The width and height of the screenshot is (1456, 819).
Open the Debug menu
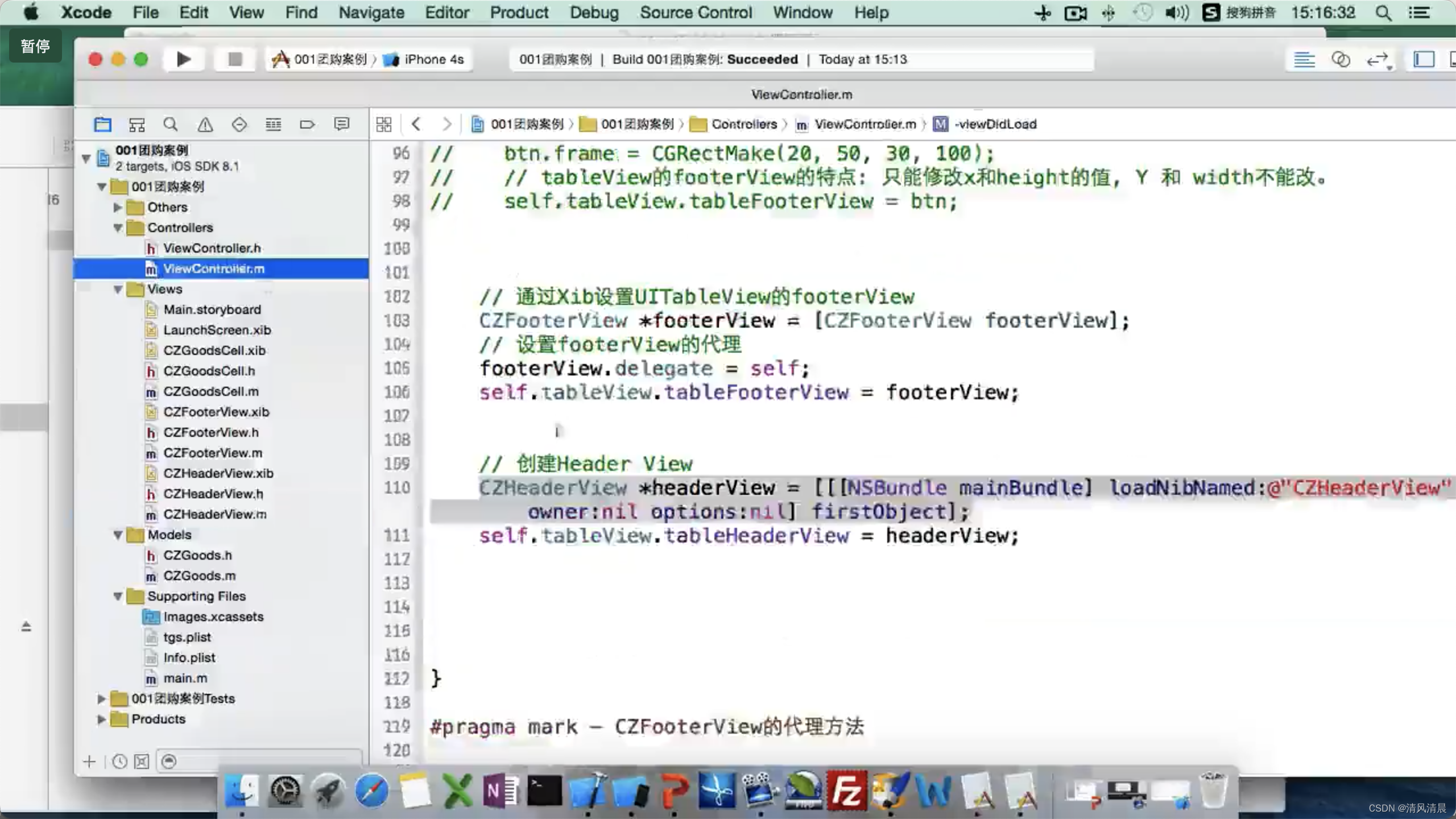click(x=594, y=13)
